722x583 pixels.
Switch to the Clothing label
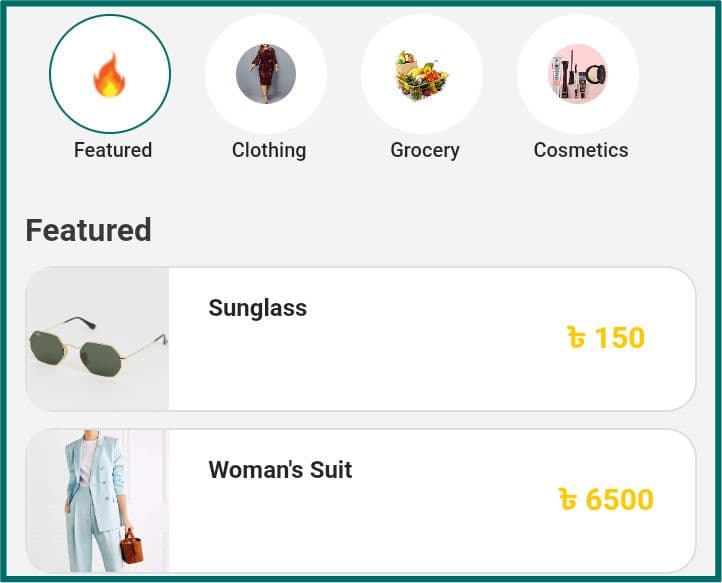(x=269, y=150)
